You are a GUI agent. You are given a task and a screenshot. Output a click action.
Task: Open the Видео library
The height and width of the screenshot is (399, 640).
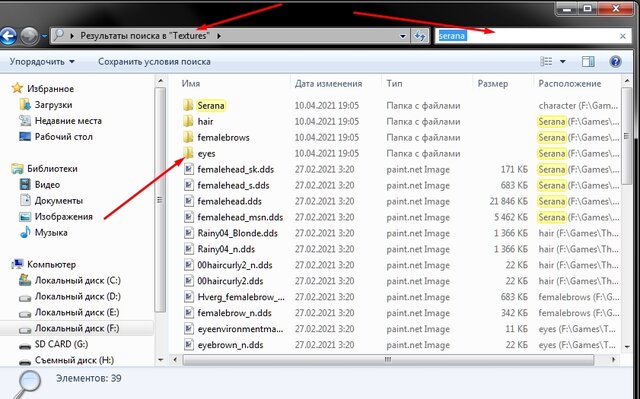(x=47, y=184)
